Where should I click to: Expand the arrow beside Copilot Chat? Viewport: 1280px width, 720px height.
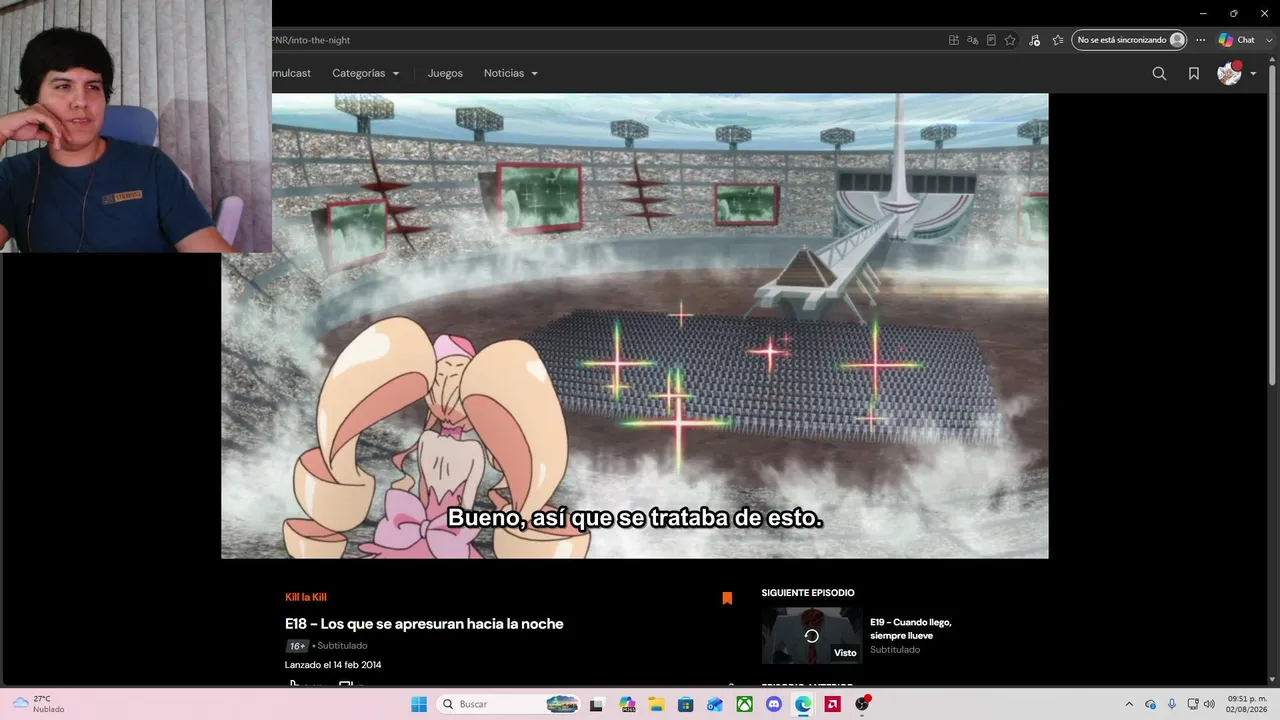[1267, 40]
